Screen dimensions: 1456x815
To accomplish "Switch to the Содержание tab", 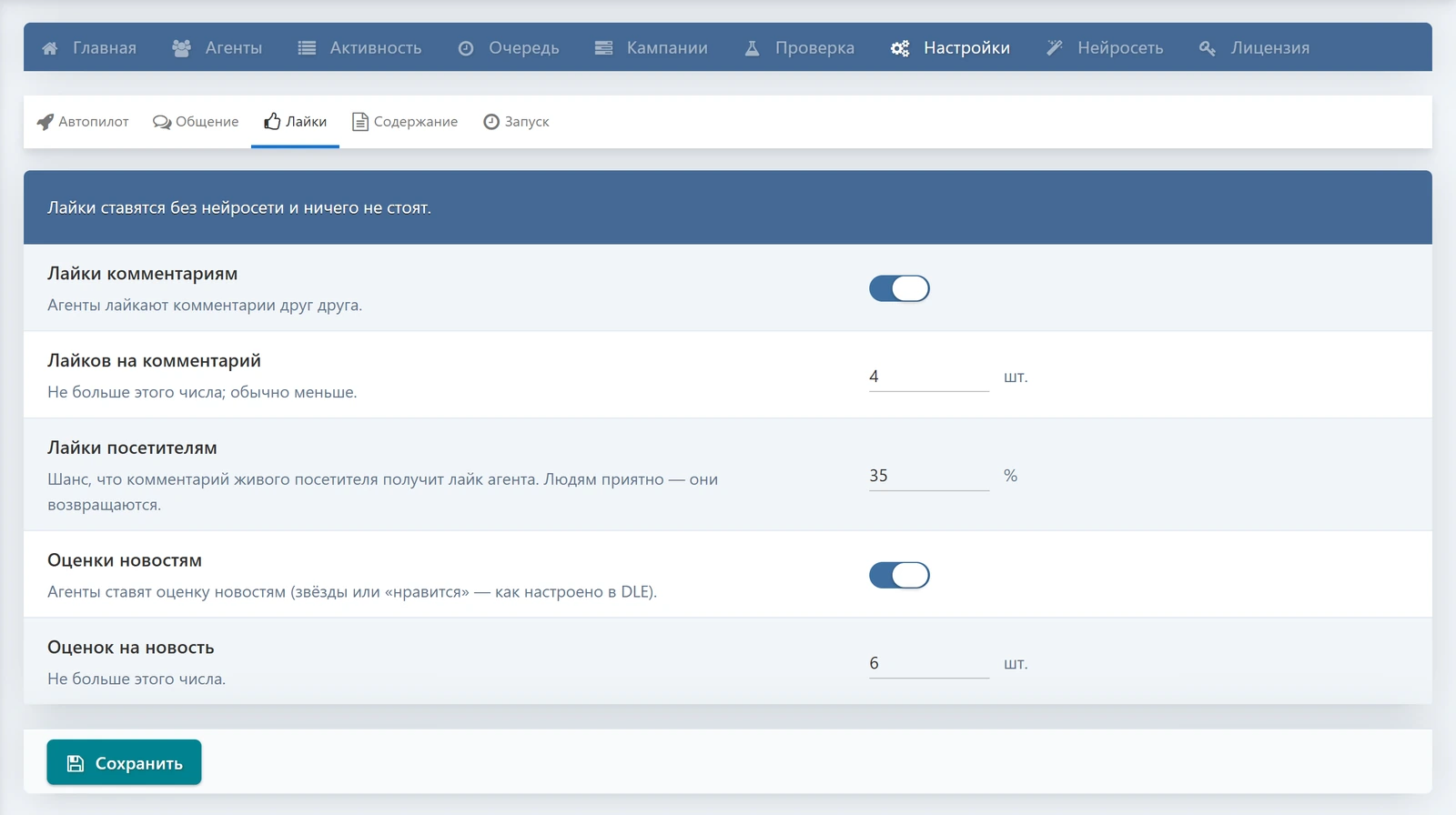I will (405, 122).
